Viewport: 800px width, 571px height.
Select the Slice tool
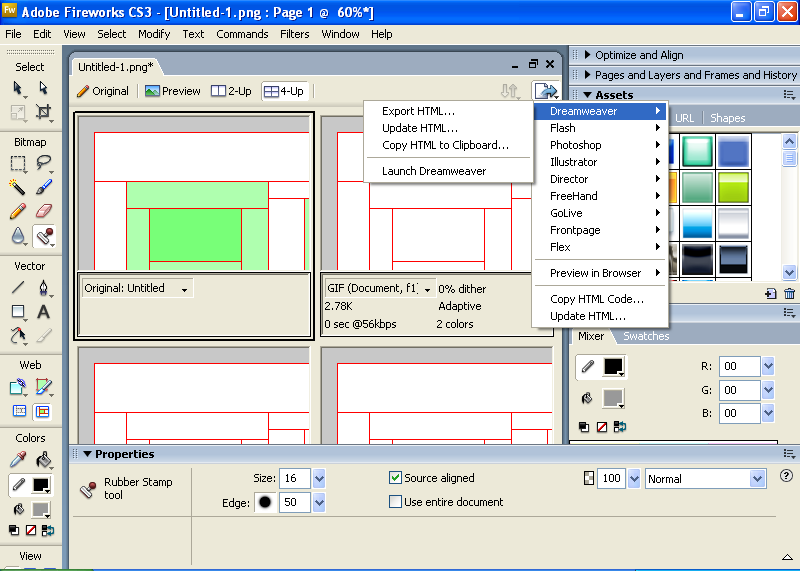tap(44, 387)
